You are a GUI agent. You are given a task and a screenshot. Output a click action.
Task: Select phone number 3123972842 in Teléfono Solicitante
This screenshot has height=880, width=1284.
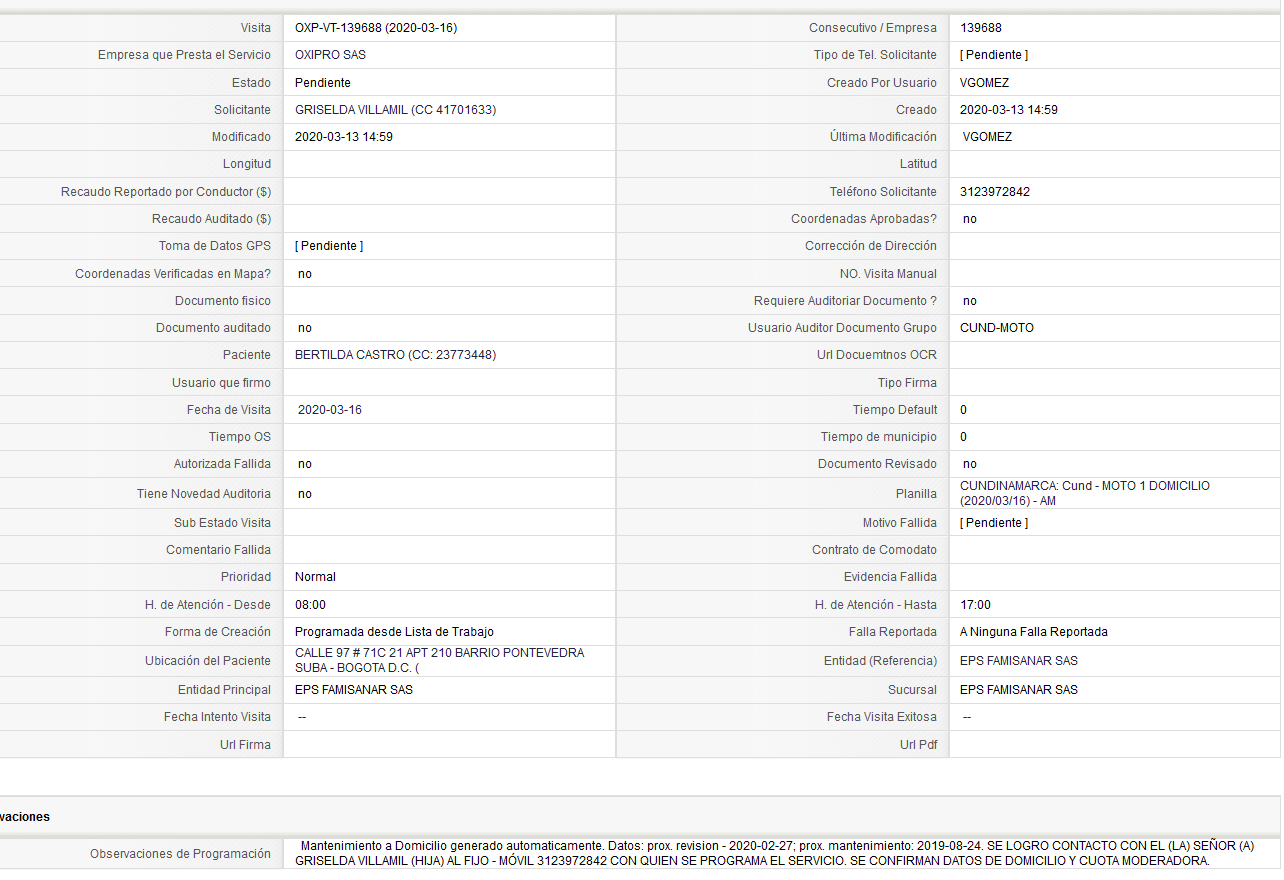tap(995, 192)
